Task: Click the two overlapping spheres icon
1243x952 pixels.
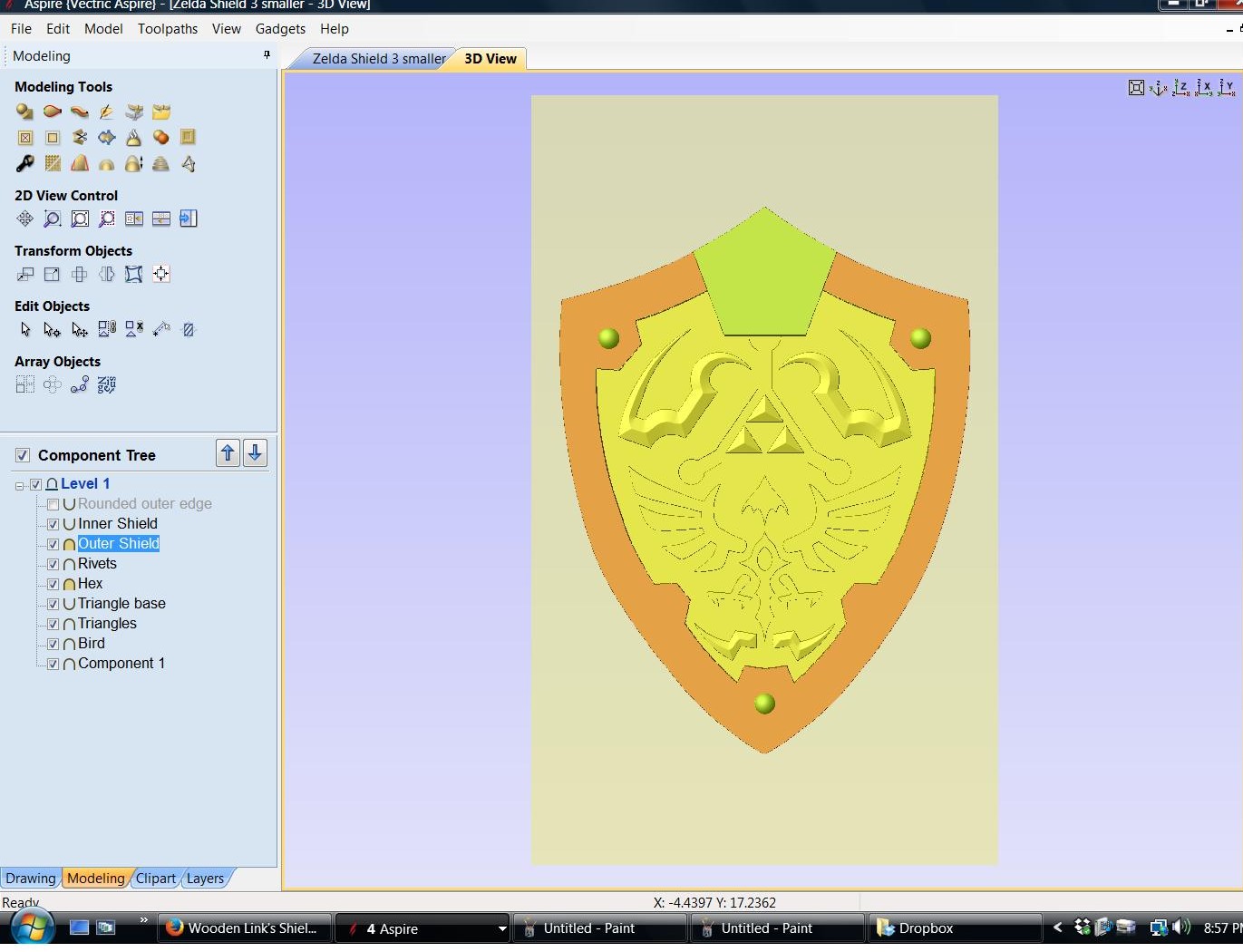Action: [160, 137]
